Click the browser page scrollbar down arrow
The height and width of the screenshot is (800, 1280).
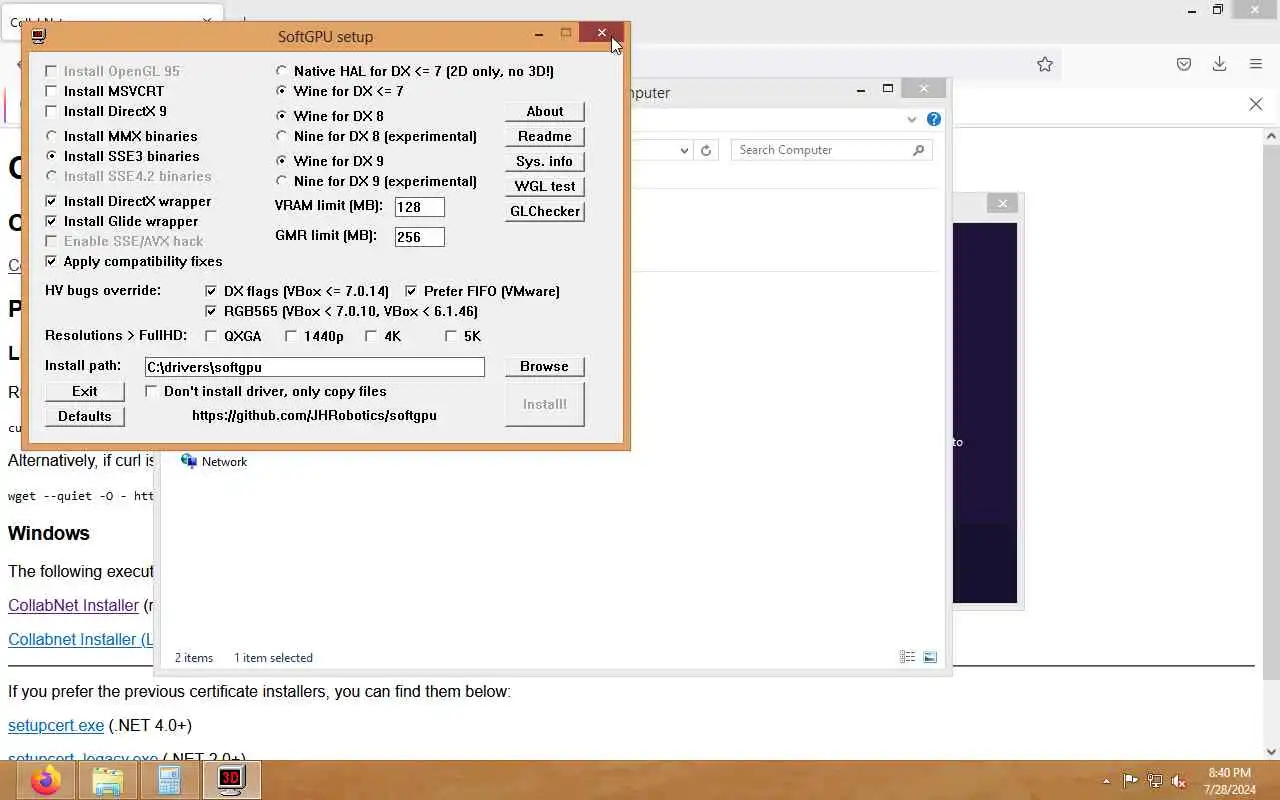1272,752
